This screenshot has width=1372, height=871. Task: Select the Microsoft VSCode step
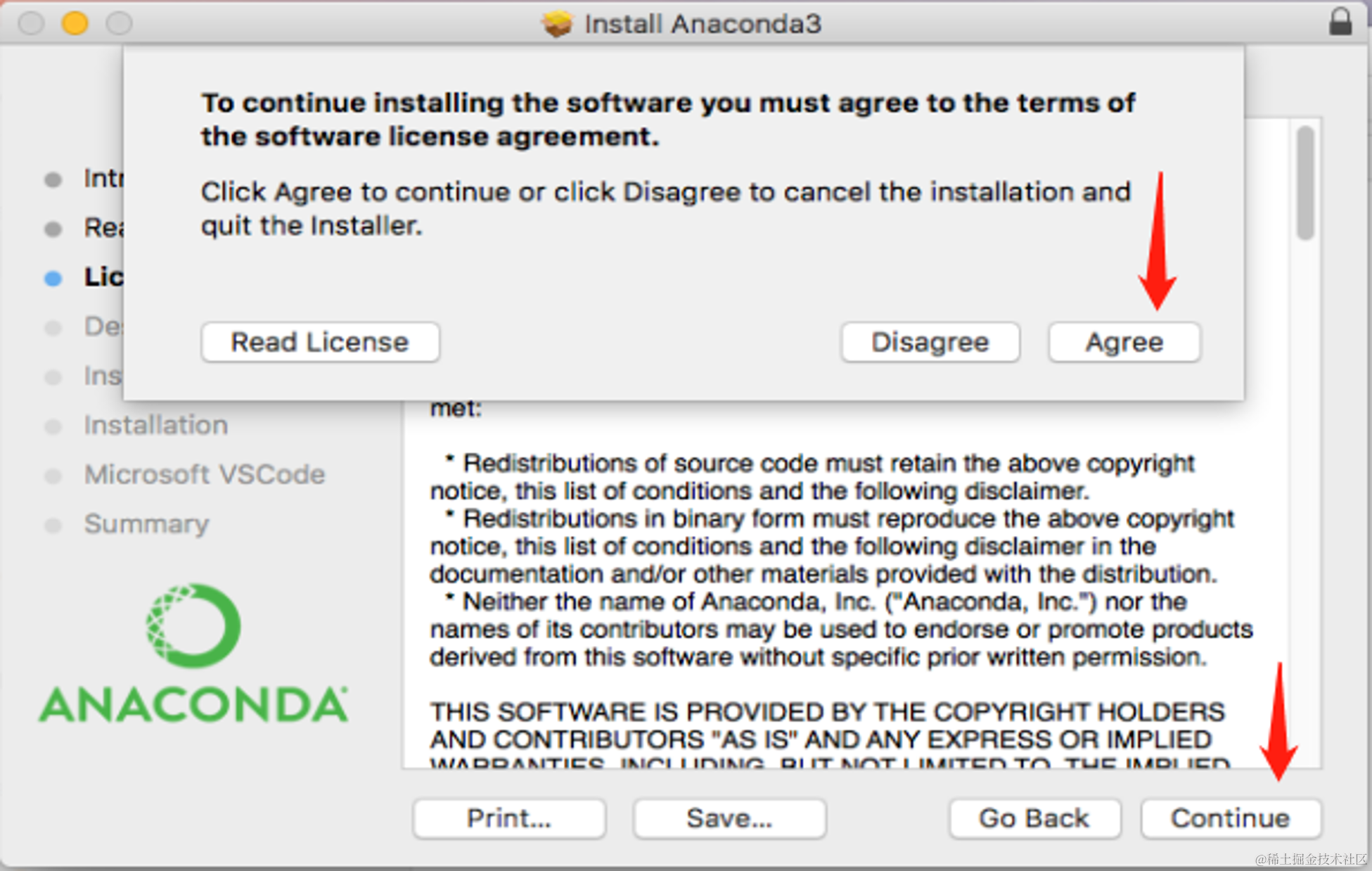pyautogui.click(x=204, y=475)
